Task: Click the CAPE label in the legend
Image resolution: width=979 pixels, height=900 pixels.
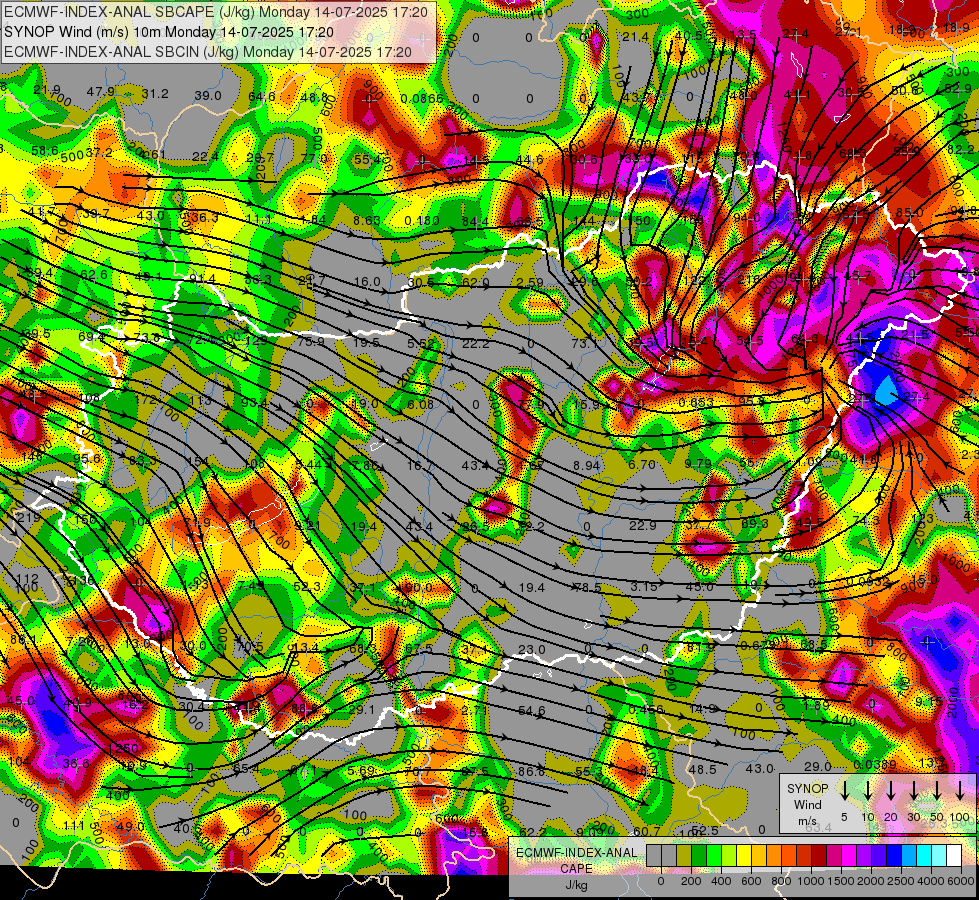Action: click(577, 869)
